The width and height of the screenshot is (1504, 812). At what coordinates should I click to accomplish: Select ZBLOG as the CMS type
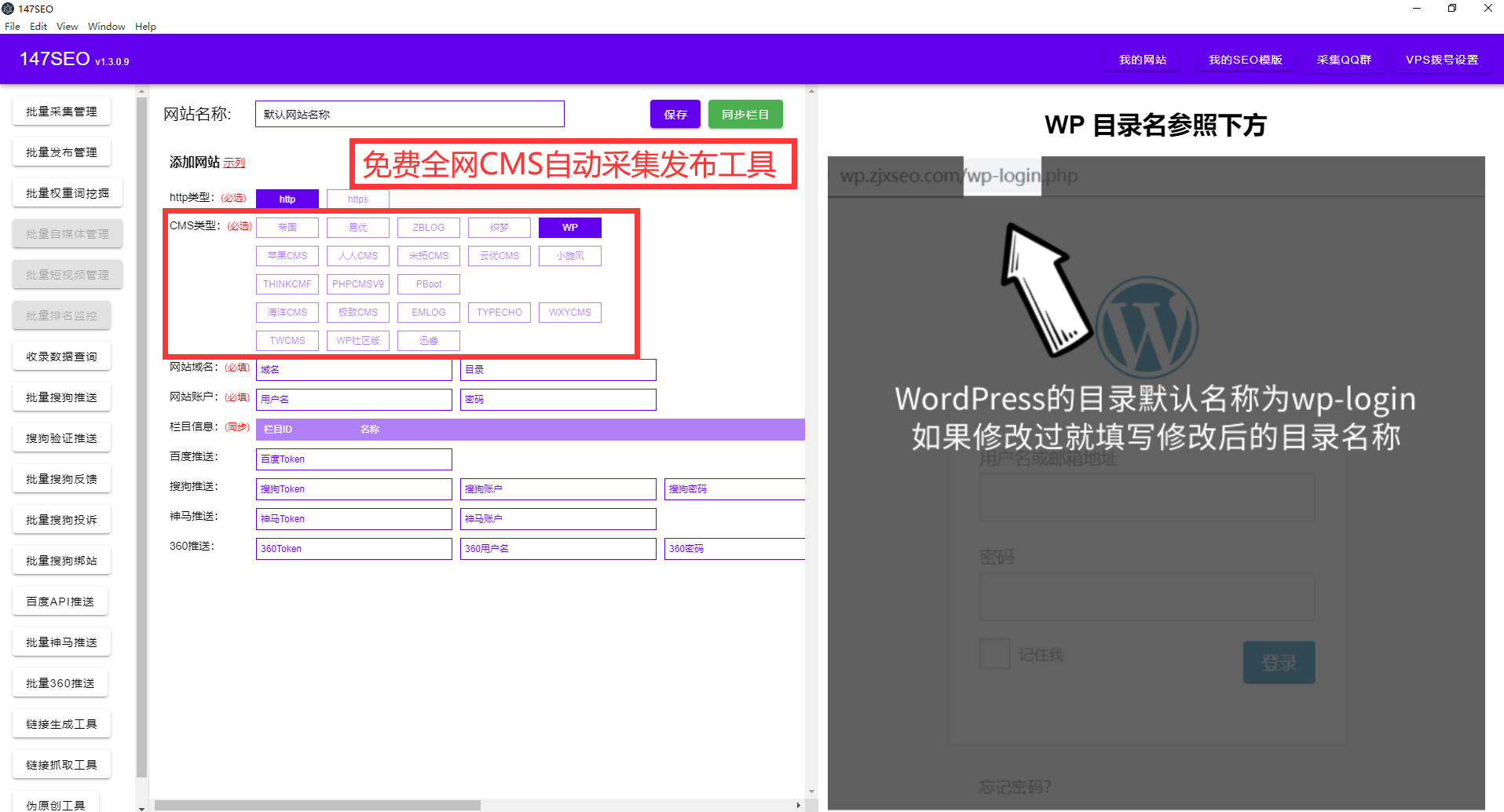428,227
